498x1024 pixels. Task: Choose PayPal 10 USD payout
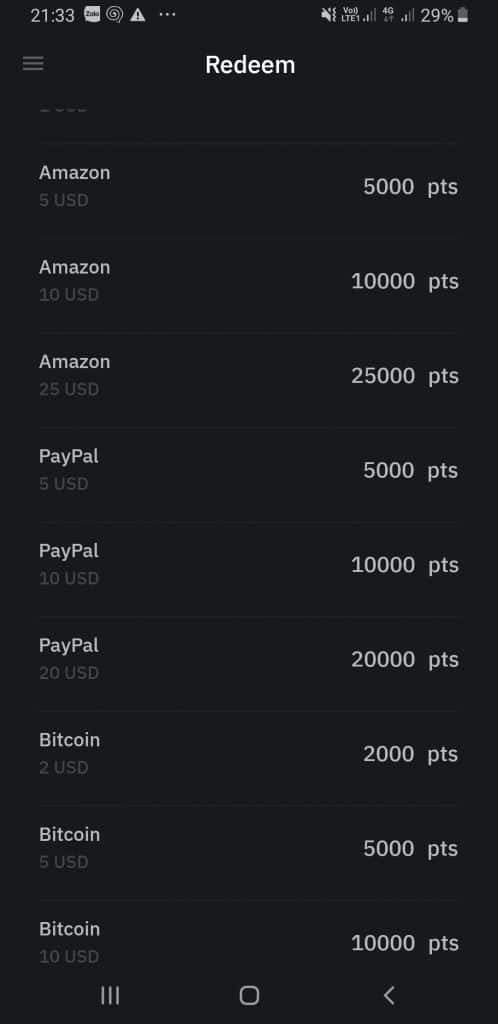(249, 566)
